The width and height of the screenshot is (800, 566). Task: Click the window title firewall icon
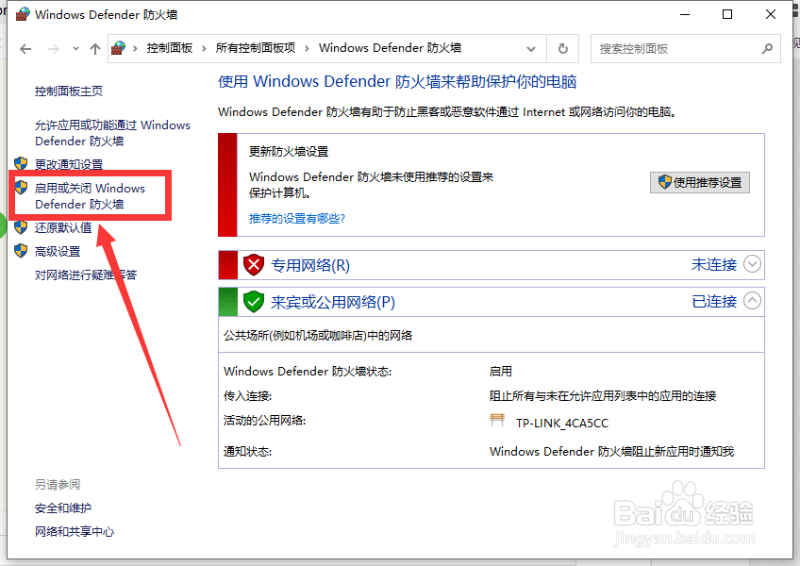22,14
